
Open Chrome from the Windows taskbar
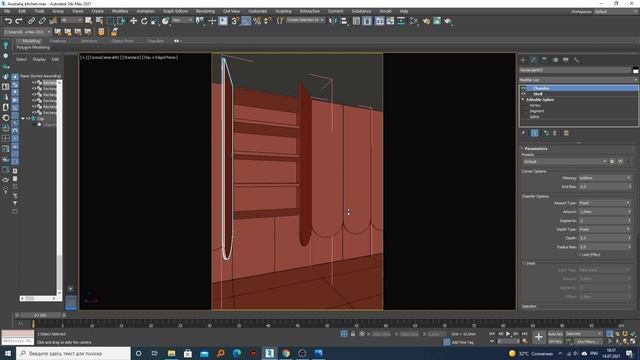286,353
